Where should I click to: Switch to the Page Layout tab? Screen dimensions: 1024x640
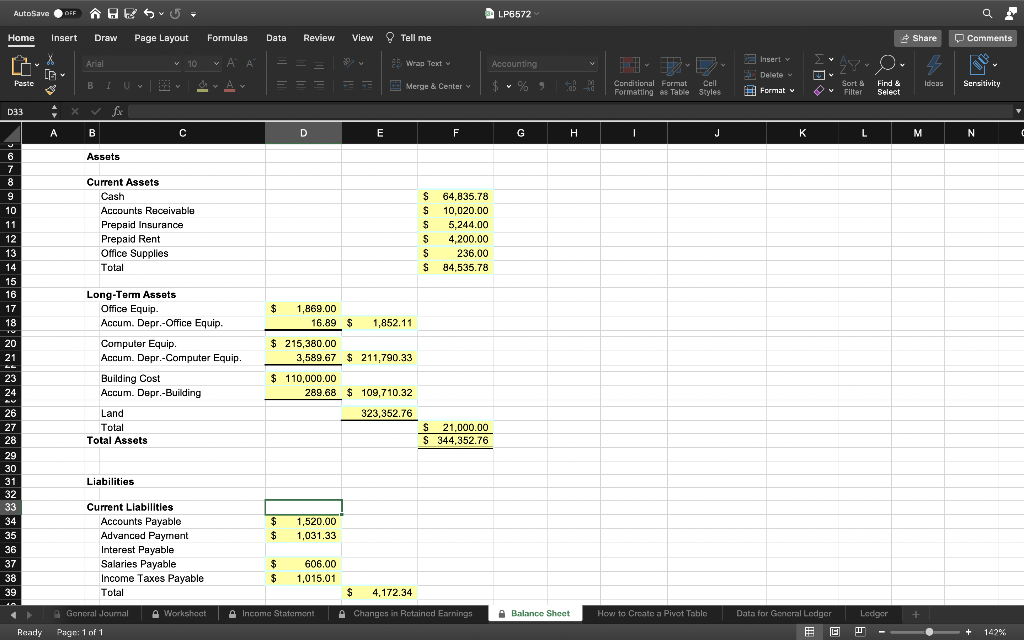pos(161,38)
